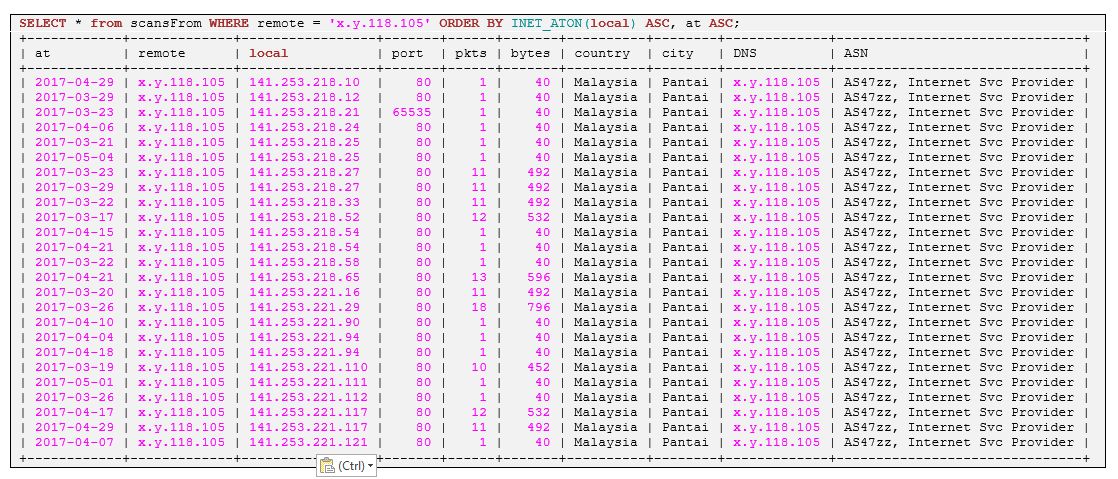Click Pantai in the 2017-04-07 row
Image resolution: width=1118 pixels, height=479 pixels.
coord(685,442)
